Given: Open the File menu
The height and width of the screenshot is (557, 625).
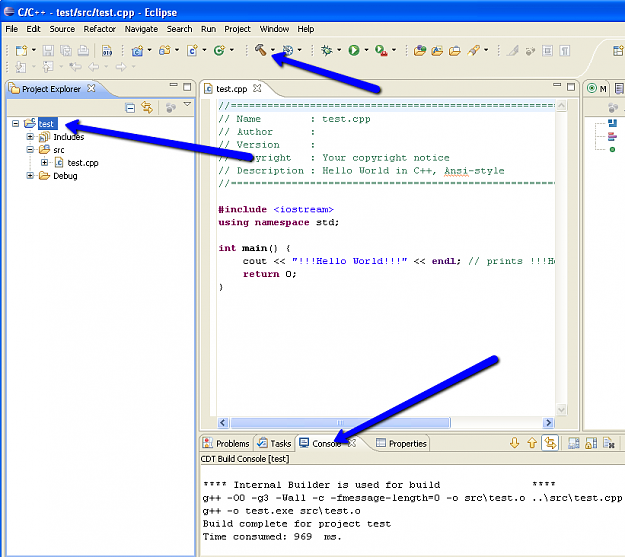Looking at the screenshot, I should 12,29.
